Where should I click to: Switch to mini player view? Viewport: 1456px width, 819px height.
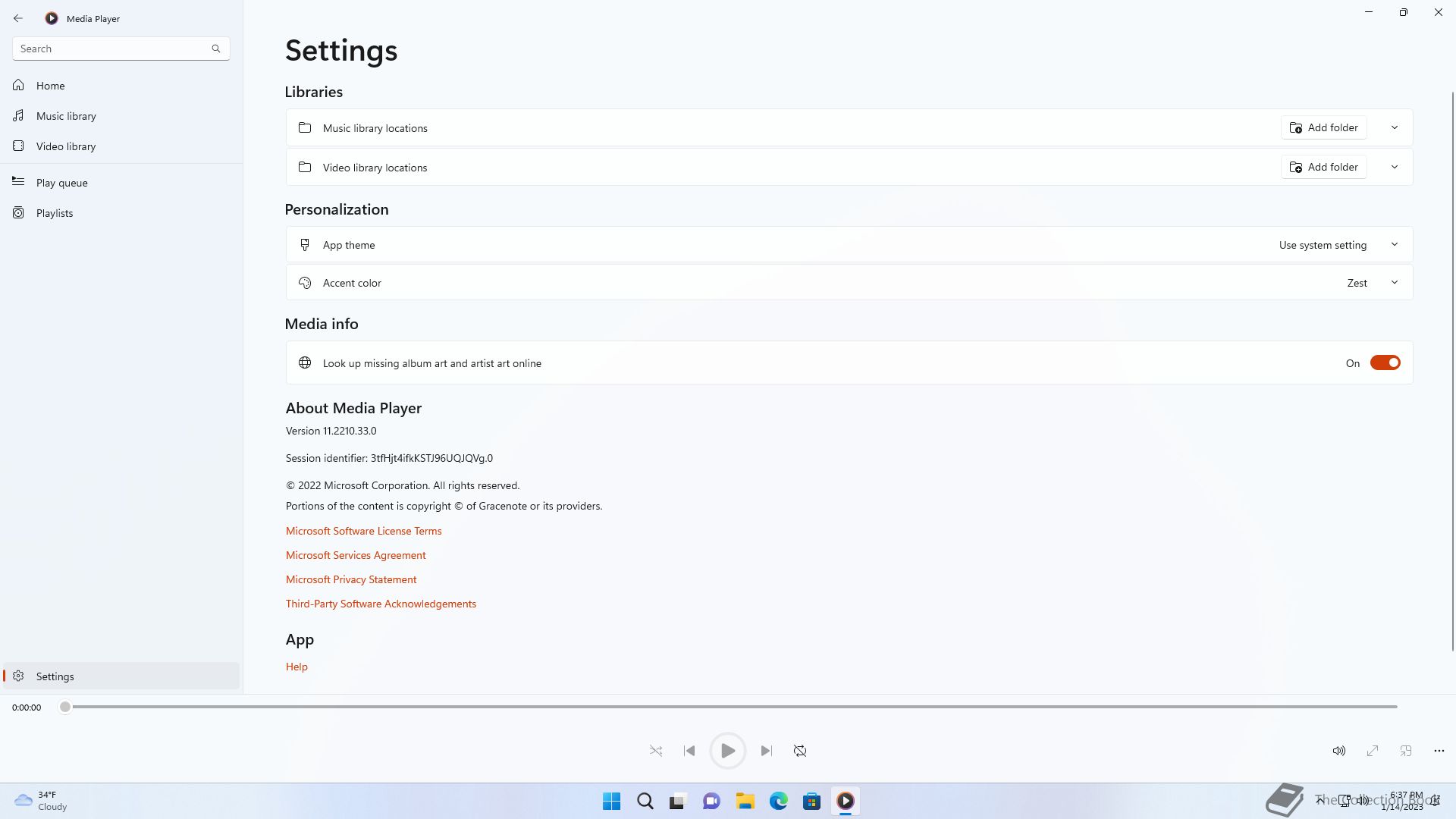point(1406,751)
